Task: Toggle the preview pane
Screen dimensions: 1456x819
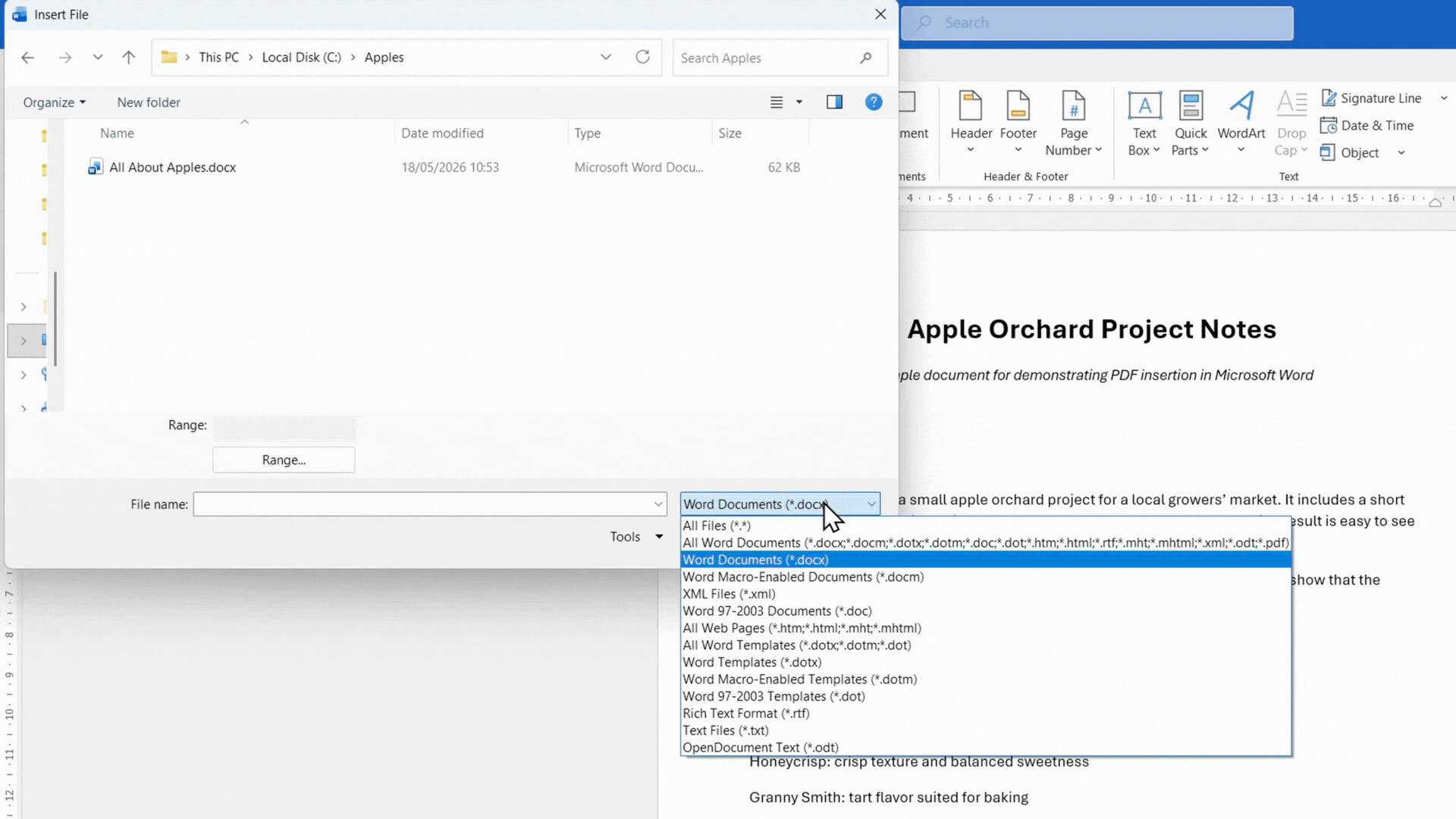Action: click(x=835, y=102)
